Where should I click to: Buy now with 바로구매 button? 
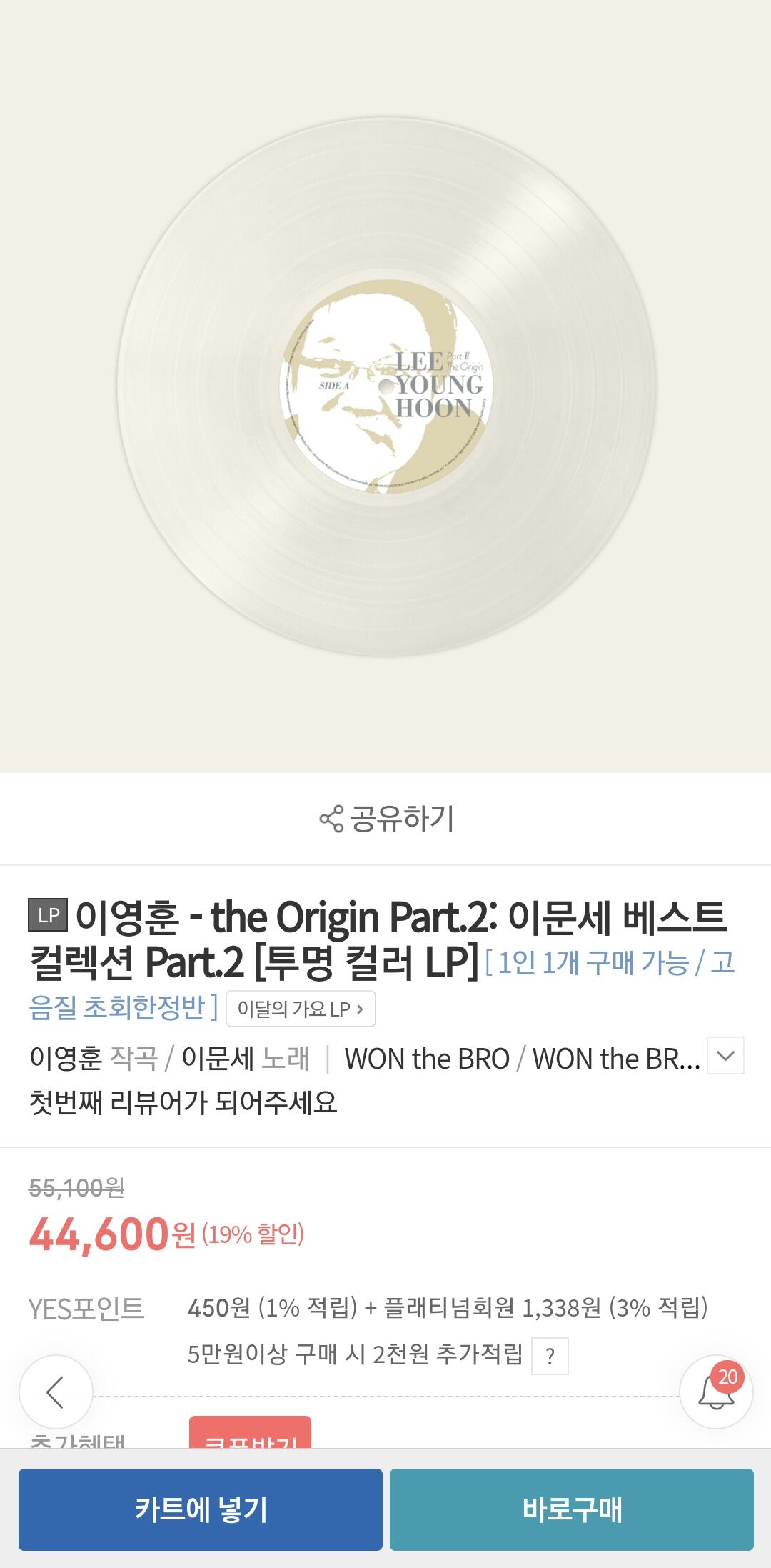click(572, 1509)
